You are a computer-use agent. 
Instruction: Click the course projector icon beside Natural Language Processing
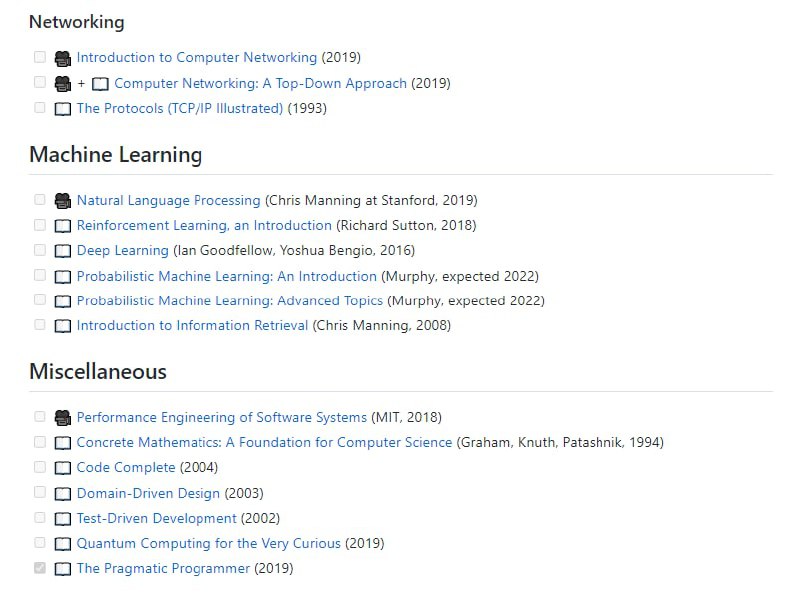coord(62,199)
